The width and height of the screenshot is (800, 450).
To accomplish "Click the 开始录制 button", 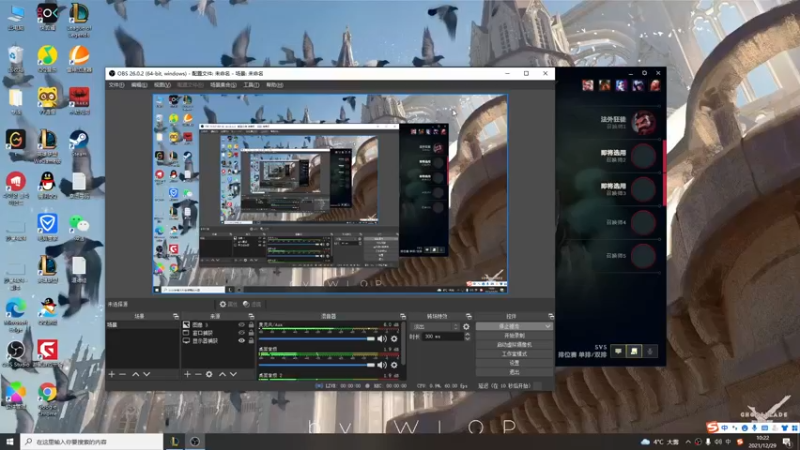I will click(x=514, y=336).
